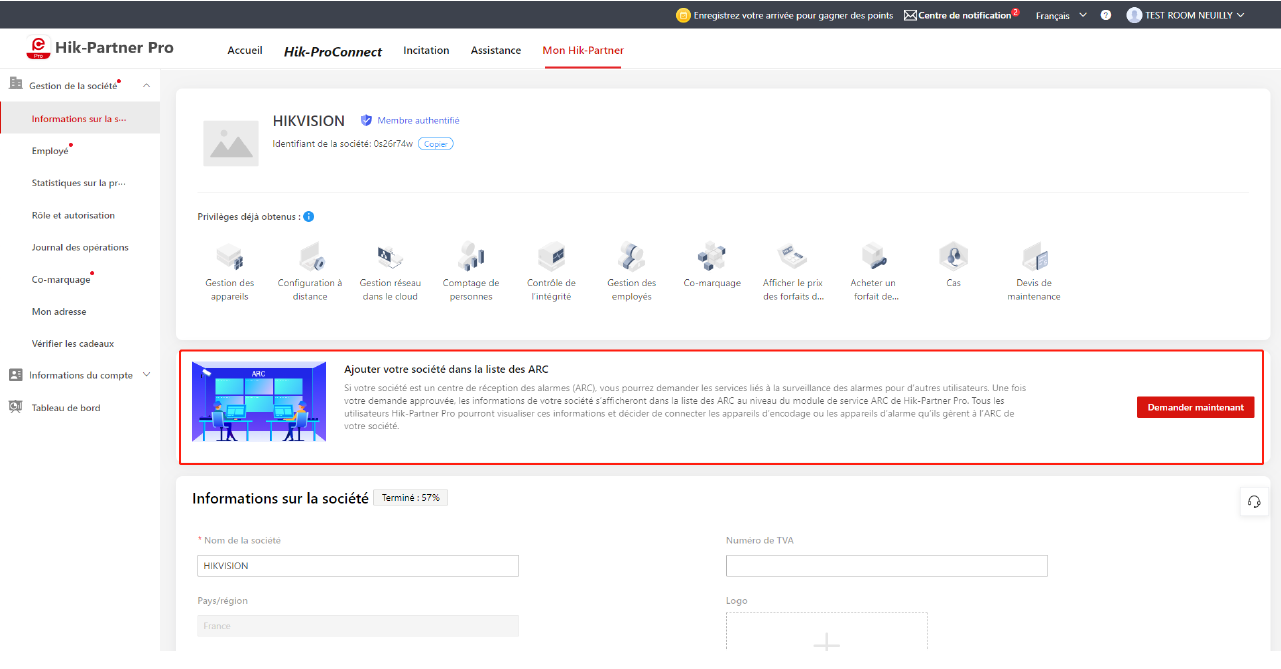Click the notification envelope icon

click(x=910, y=15)
